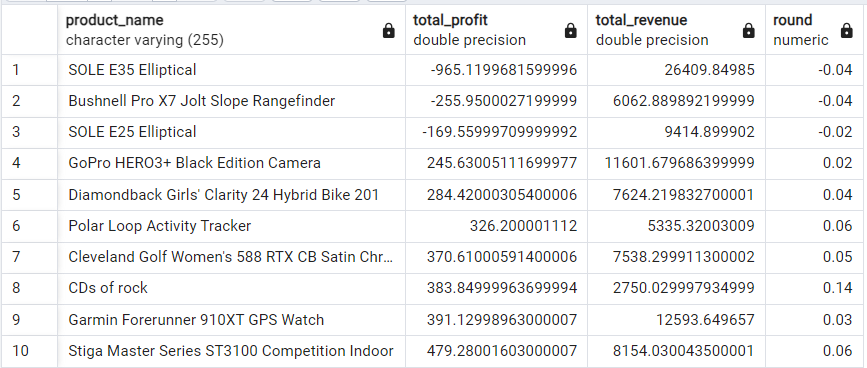
Task: Select row number 10
Action: (x=29, y=351)
